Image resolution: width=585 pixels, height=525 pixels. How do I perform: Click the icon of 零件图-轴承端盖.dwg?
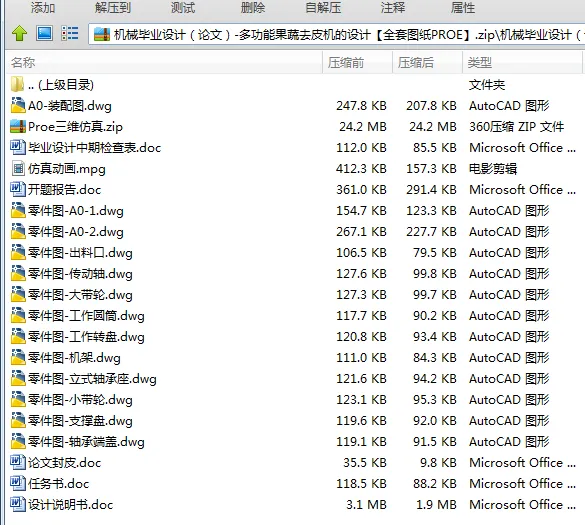(18, 441)
